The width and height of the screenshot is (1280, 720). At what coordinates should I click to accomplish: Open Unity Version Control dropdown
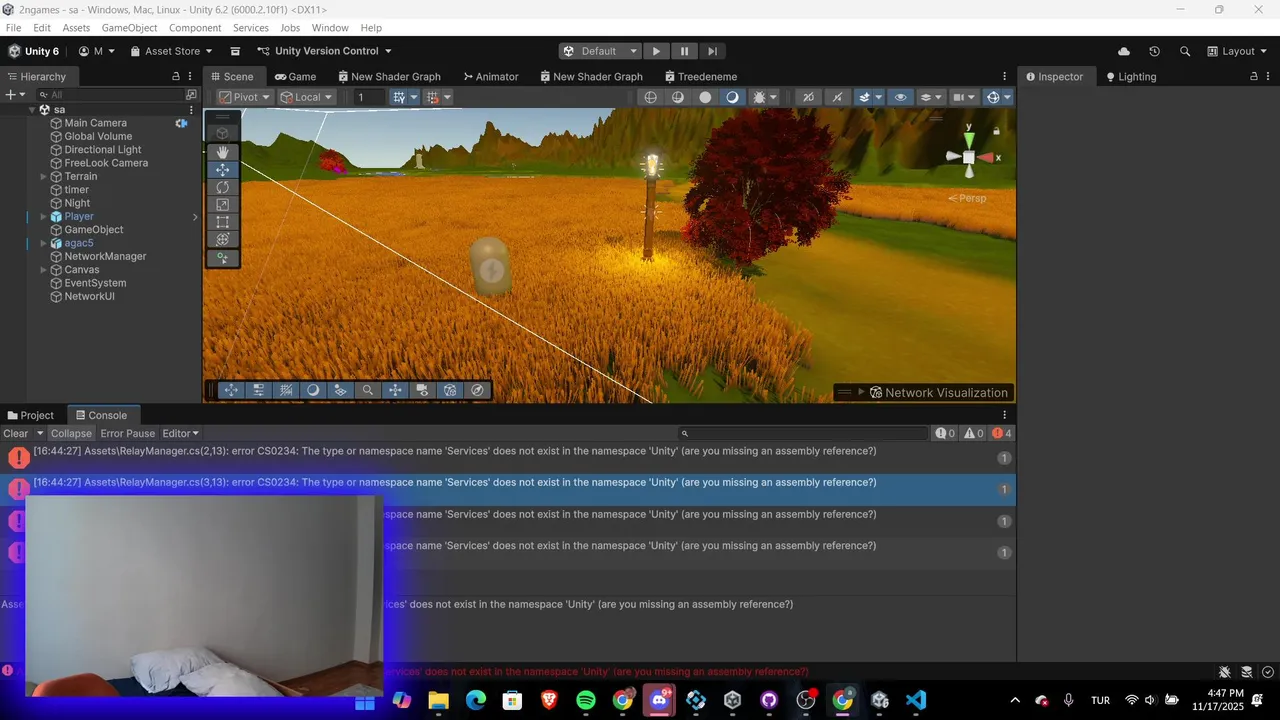pyautogui.click(x=324, y=51)
